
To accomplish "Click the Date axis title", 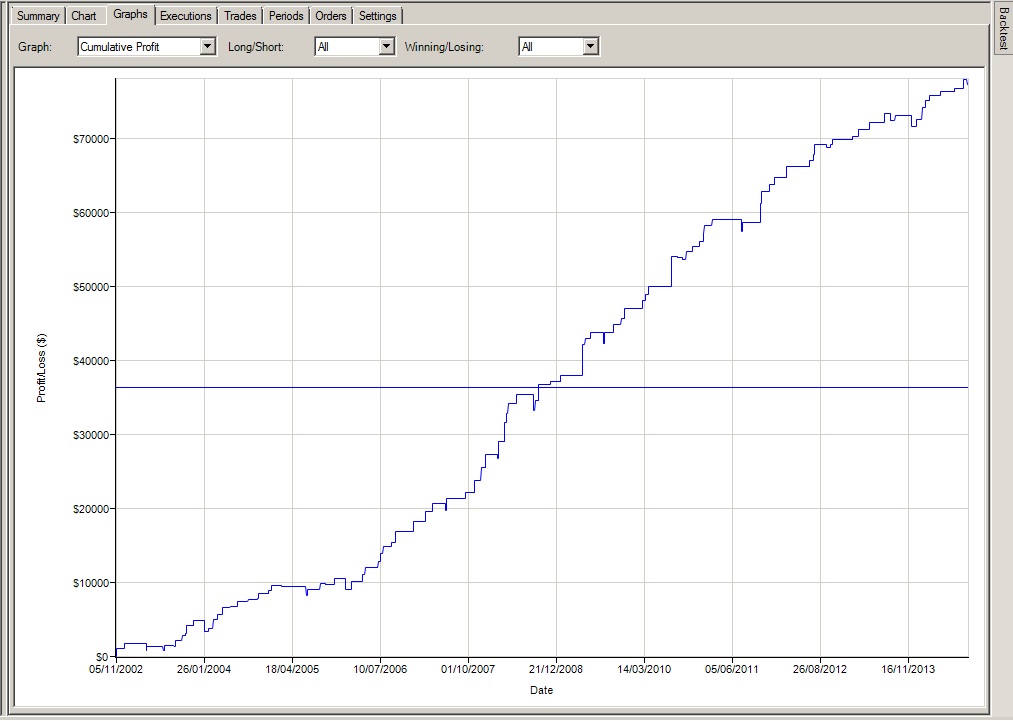I will [x=541, y=690].
